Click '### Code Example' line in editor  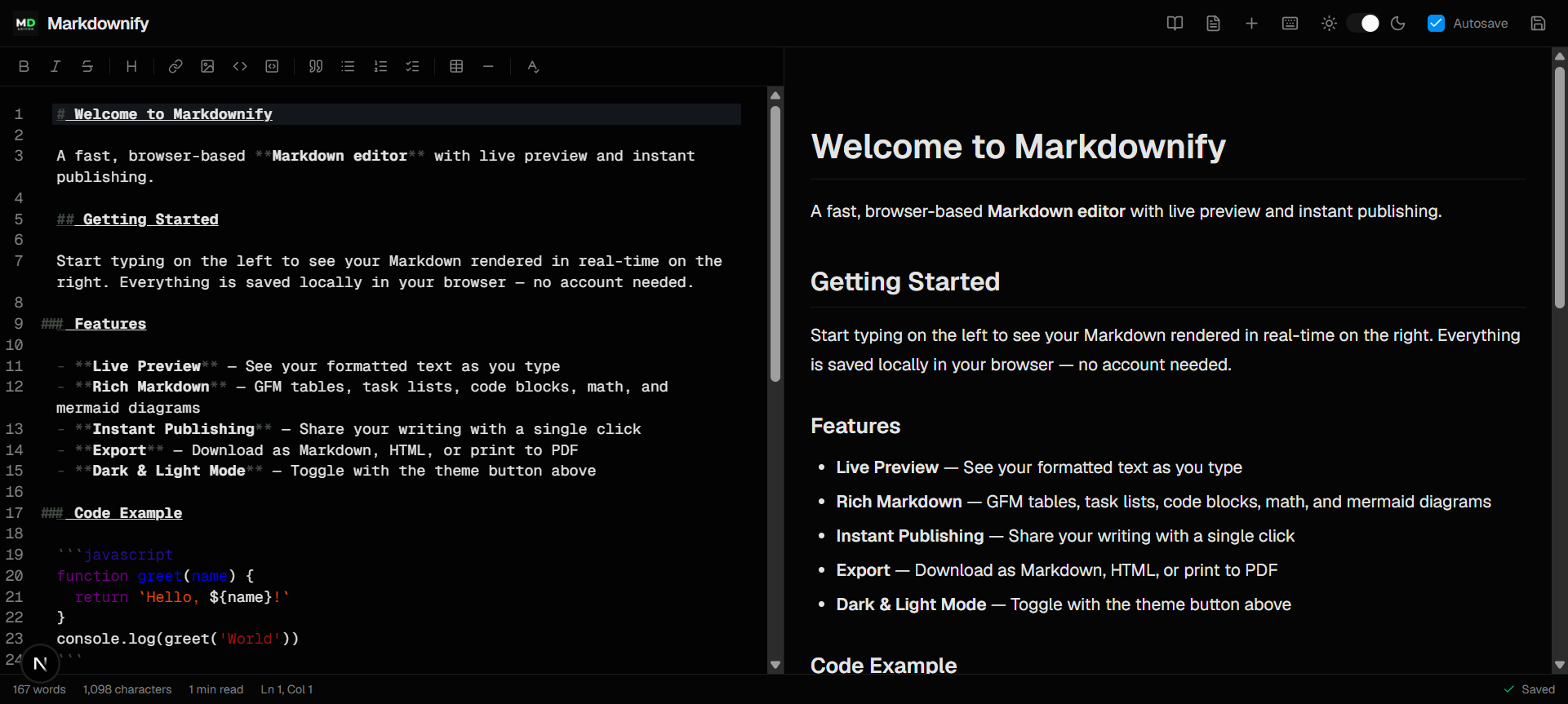point(111,513)
